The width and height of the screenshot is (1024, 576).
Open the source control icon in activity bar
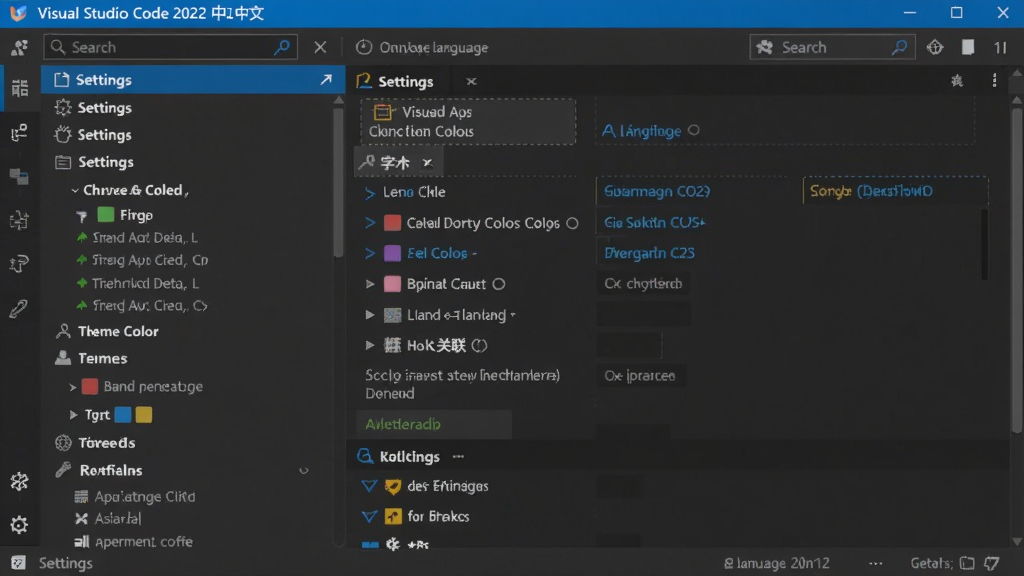(x=20, y=133)
